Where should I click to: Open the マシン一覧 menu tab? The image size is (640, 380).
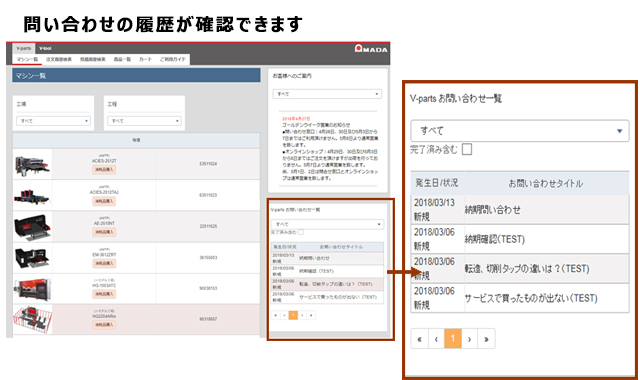coord(27,60)
